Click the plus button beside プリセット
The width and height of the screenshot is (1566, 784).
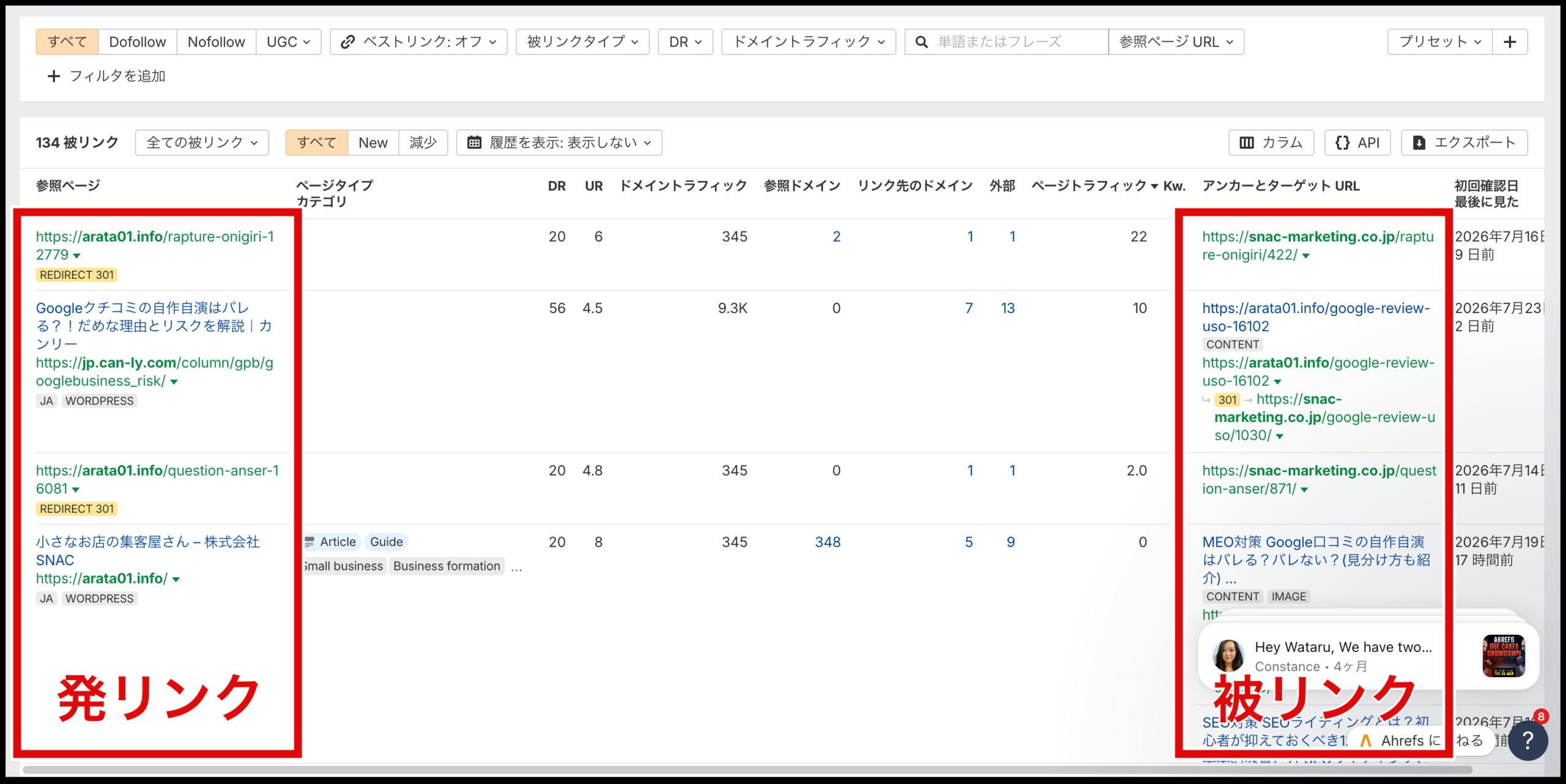(x=1510, y=42)
